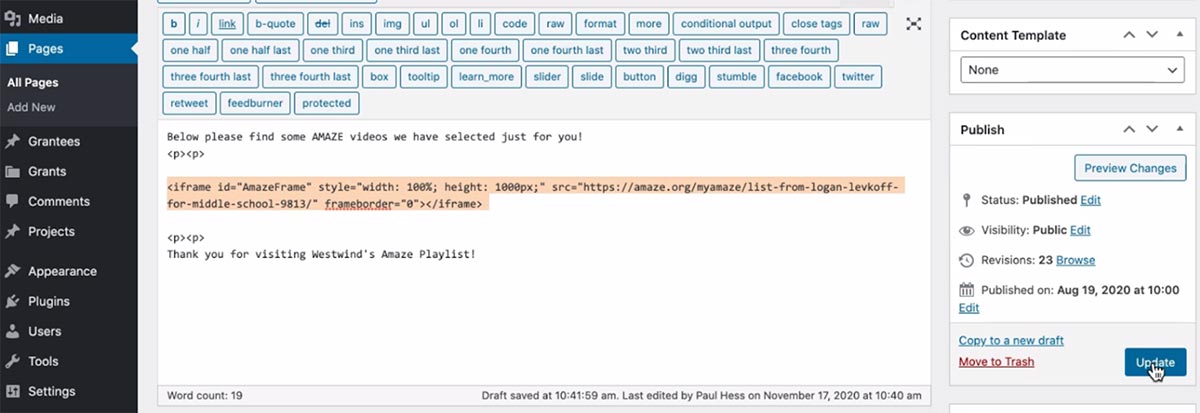The height and width of the screenshot is (413, 1200).
Task: Open the Users admin menu
Action: point(44,331)
